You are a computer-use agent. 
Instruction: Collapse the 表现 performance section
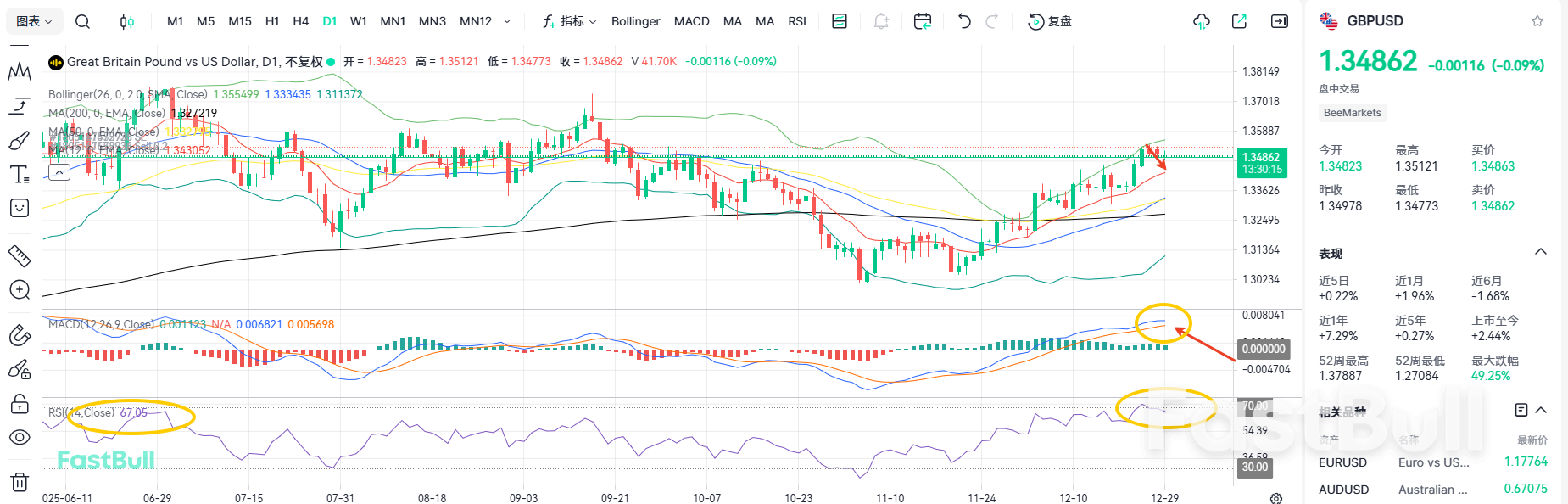[1541, 252]
